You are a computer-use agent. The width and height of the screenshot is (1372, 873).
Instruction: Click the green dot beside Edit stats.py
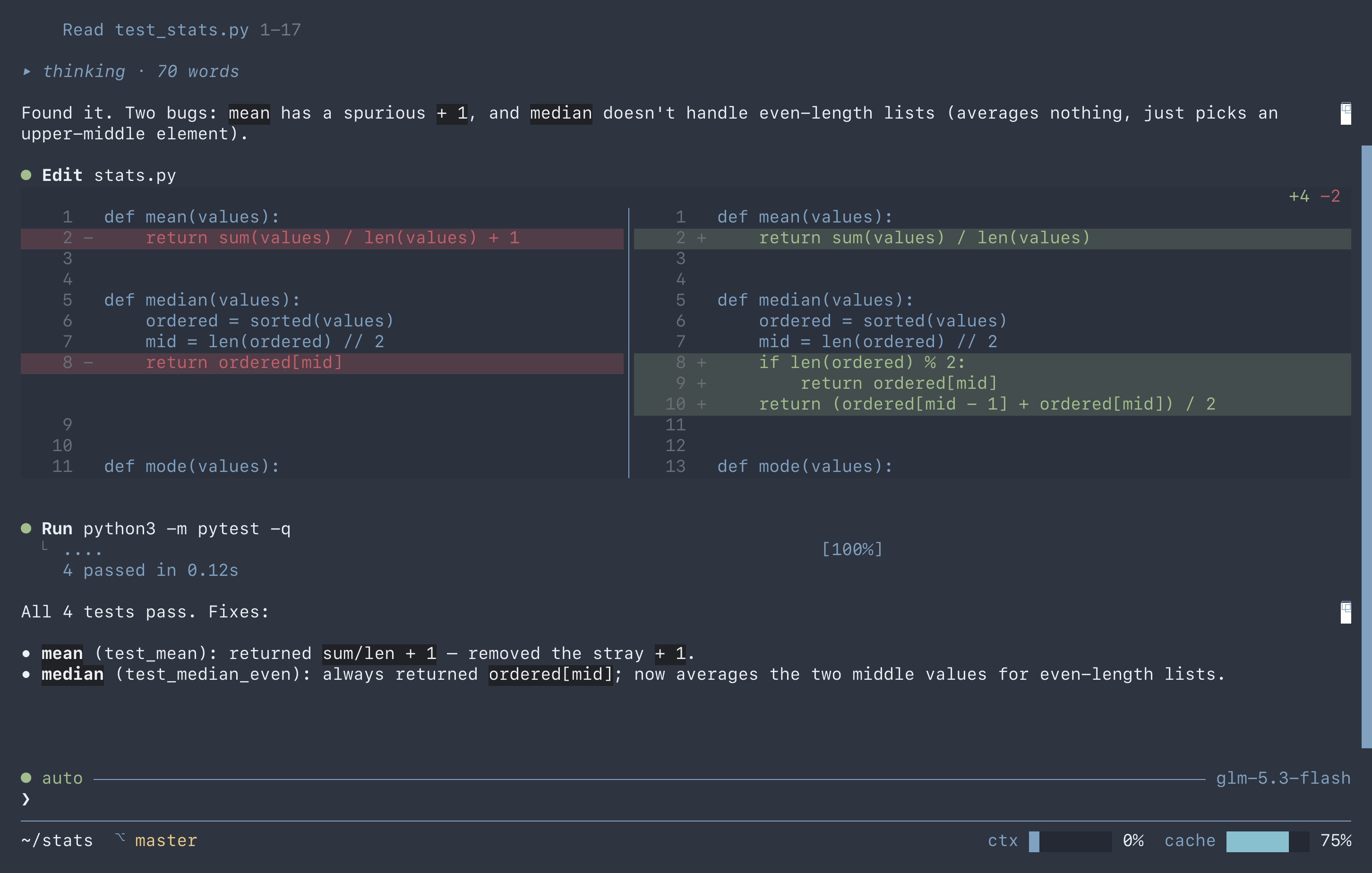click(x=26, y=175)
